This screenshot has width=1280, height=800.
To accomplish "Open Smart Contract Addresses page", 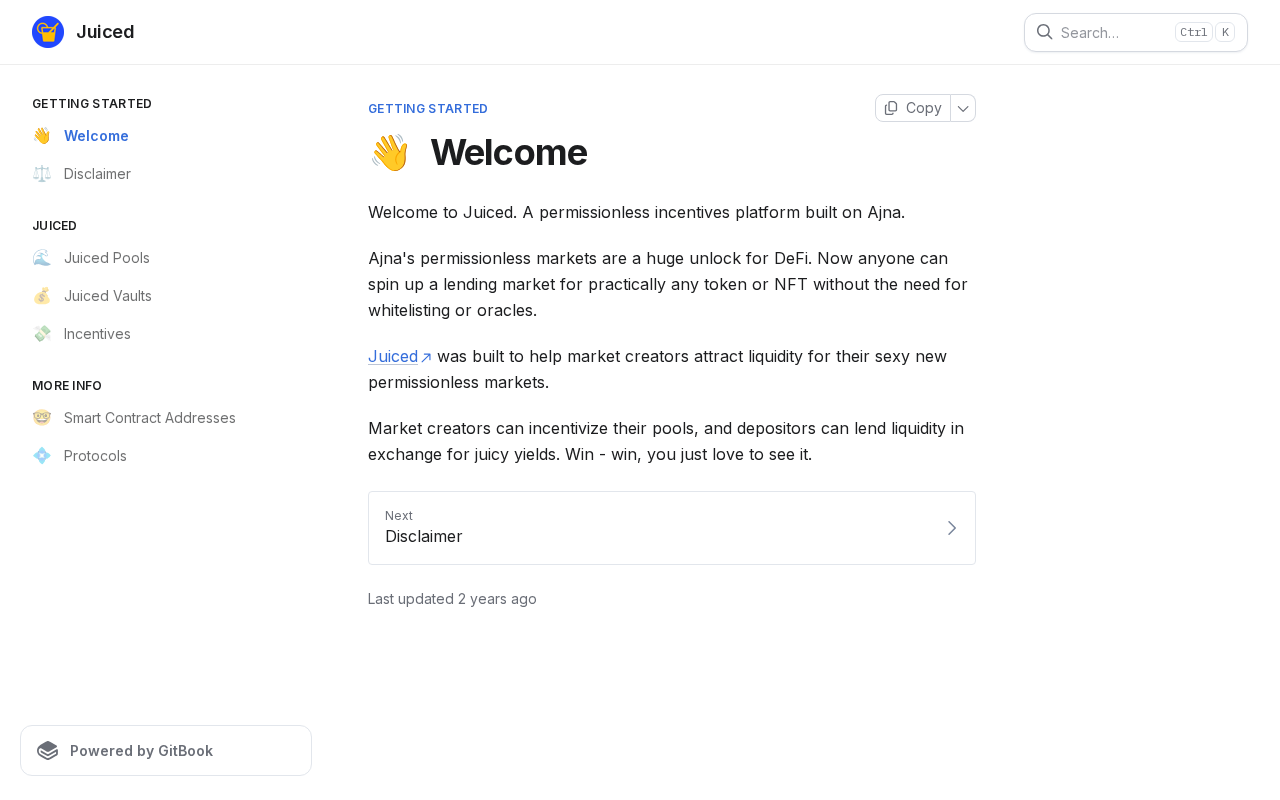I will 166,418.
